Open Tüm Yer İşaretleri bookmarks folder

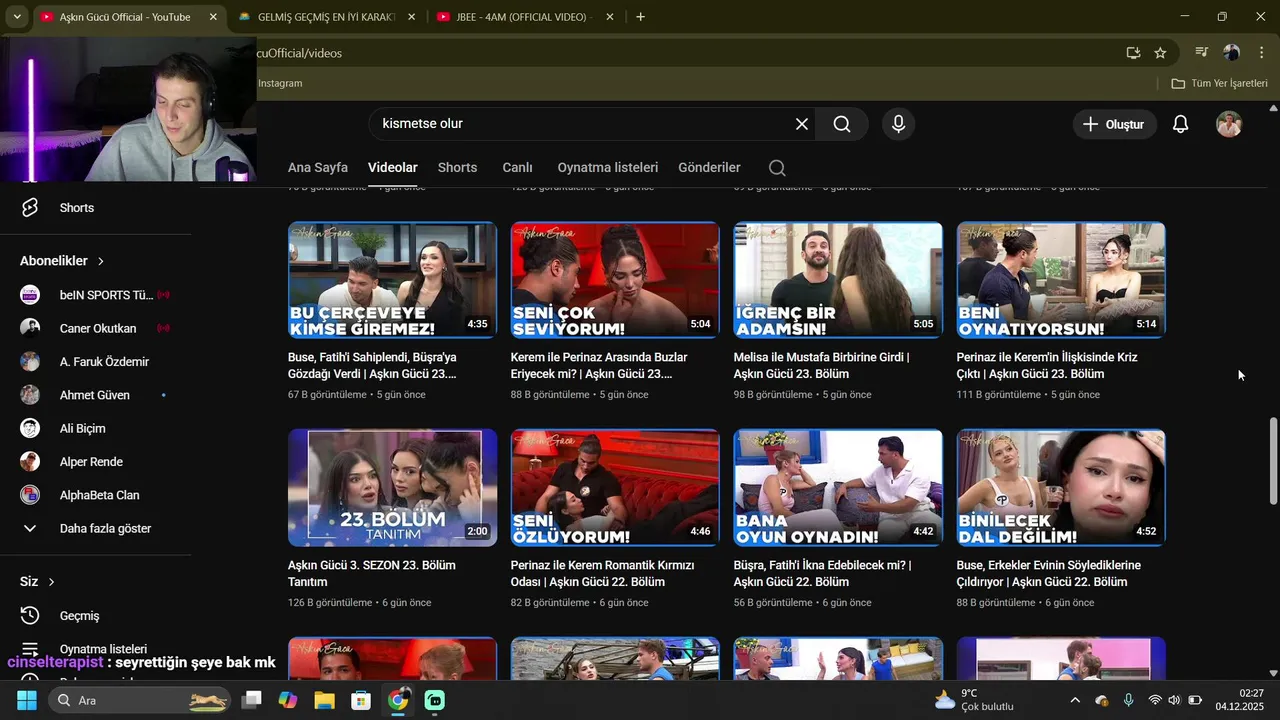(1219, 83)
